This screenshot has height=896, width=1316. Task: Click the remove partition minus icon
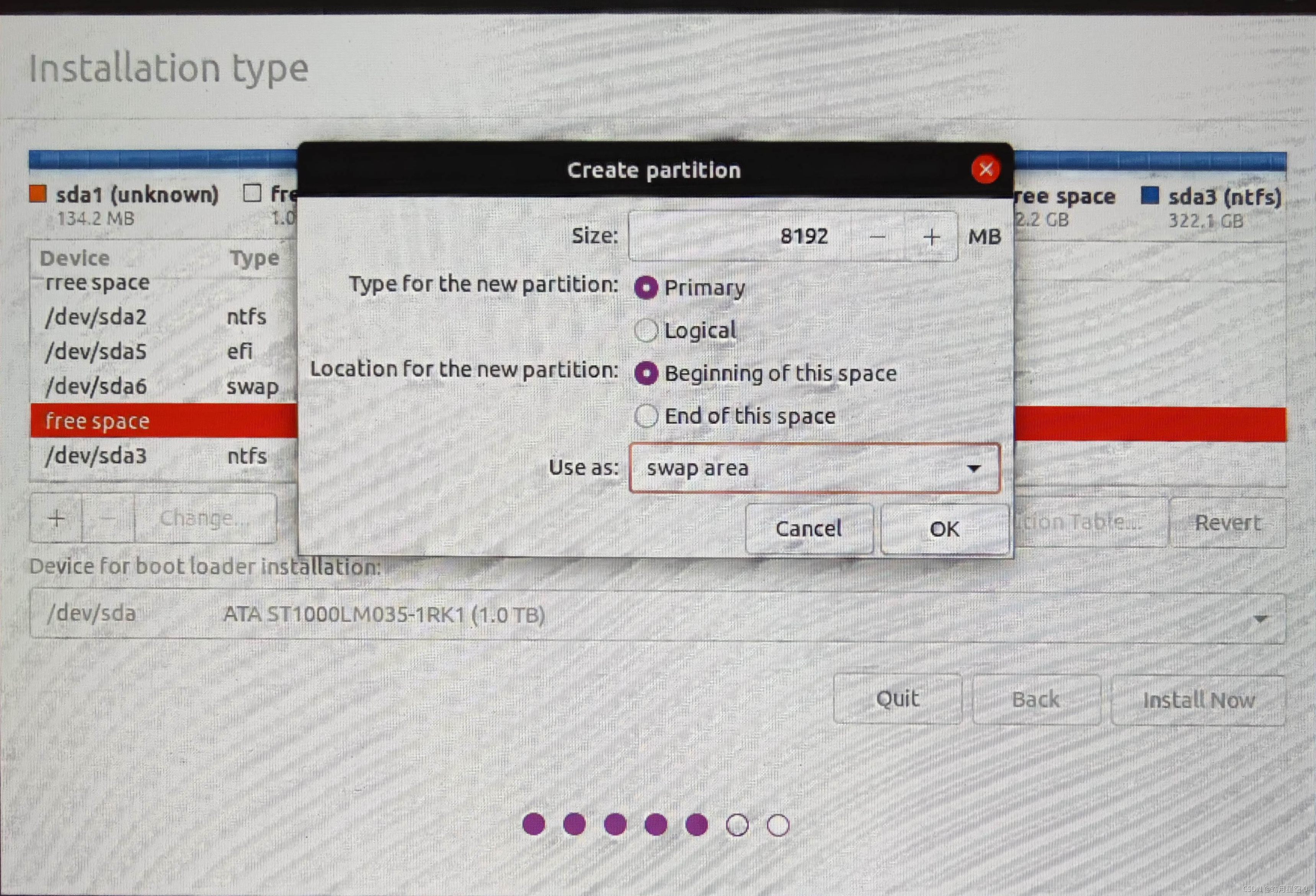108,518
